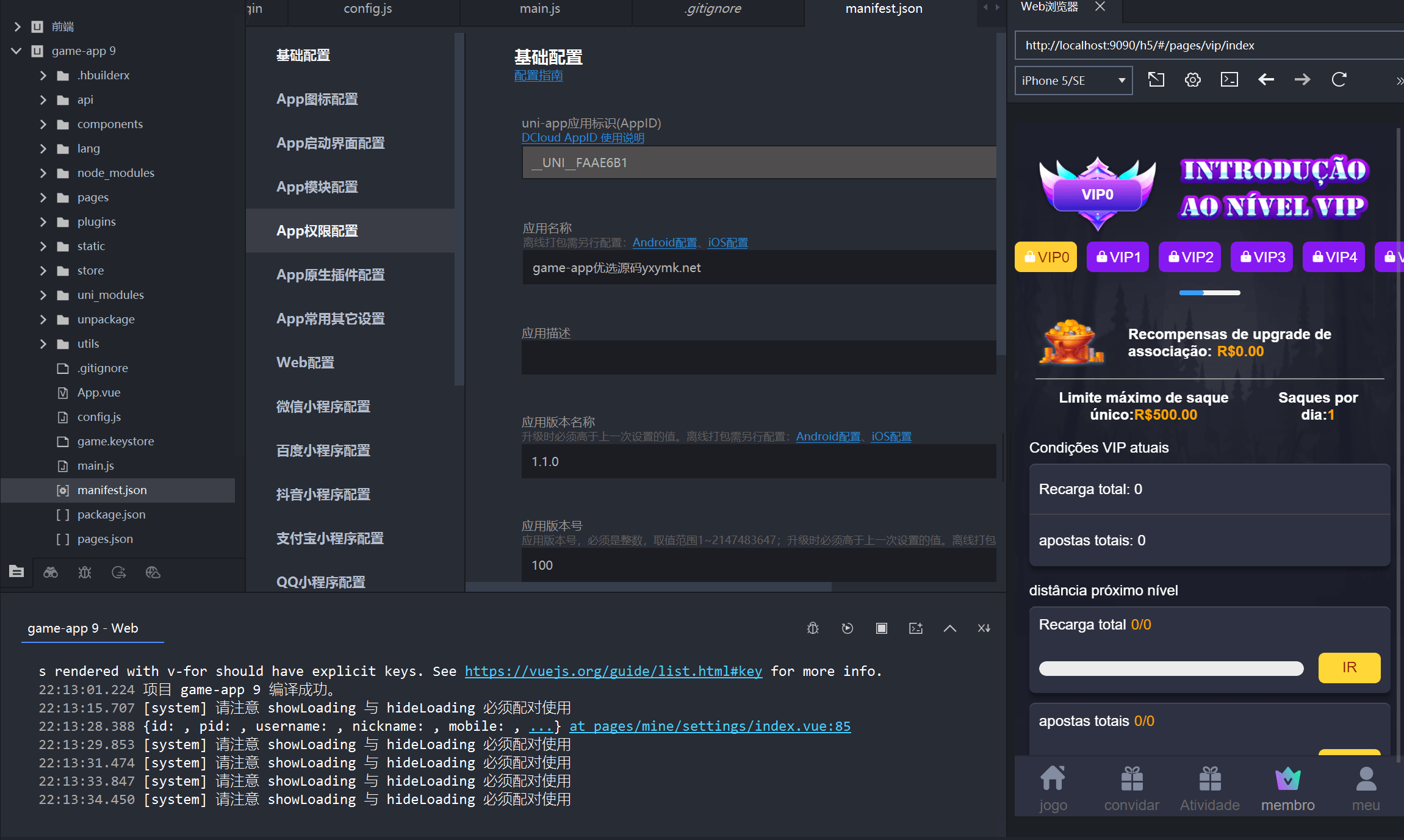Select the VIP2 level tab

1190,257
